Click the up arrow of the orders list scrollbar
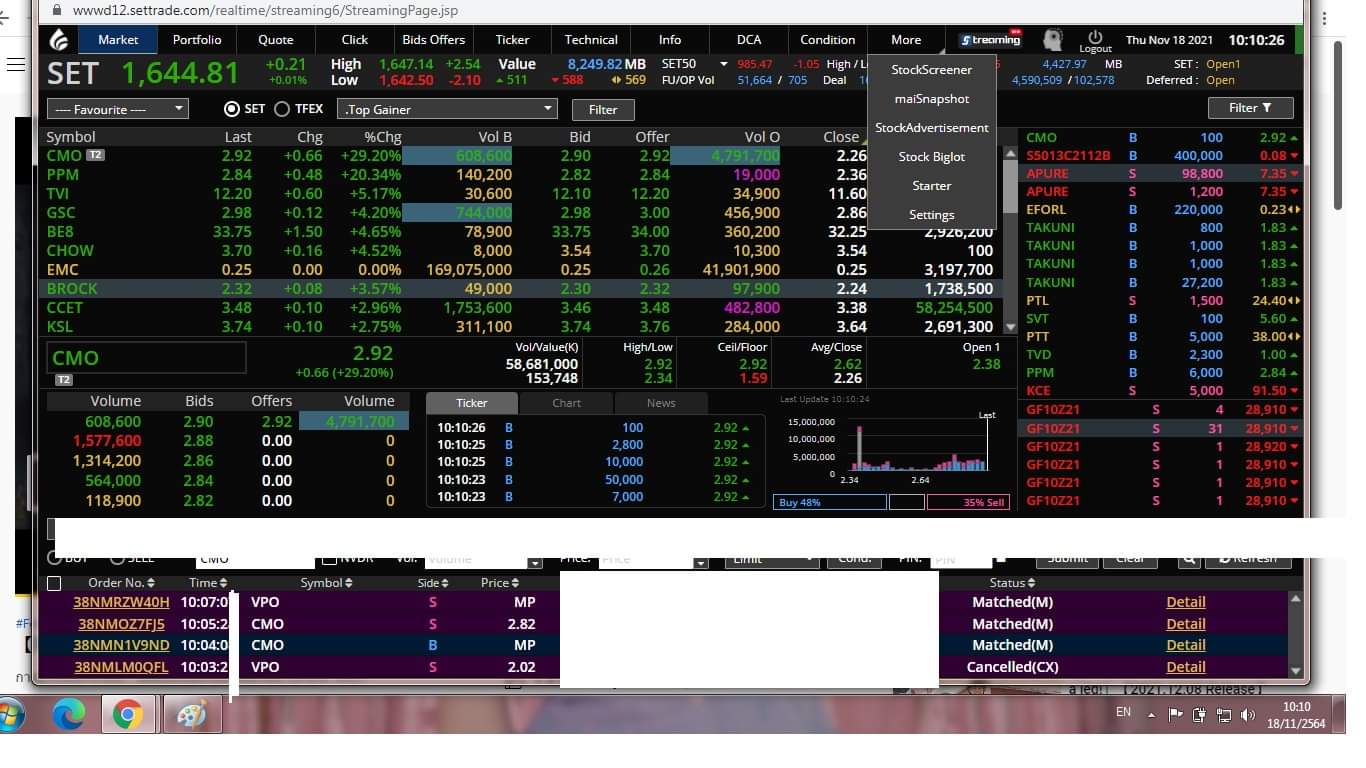1366x768 pixels. point(1296,599)
